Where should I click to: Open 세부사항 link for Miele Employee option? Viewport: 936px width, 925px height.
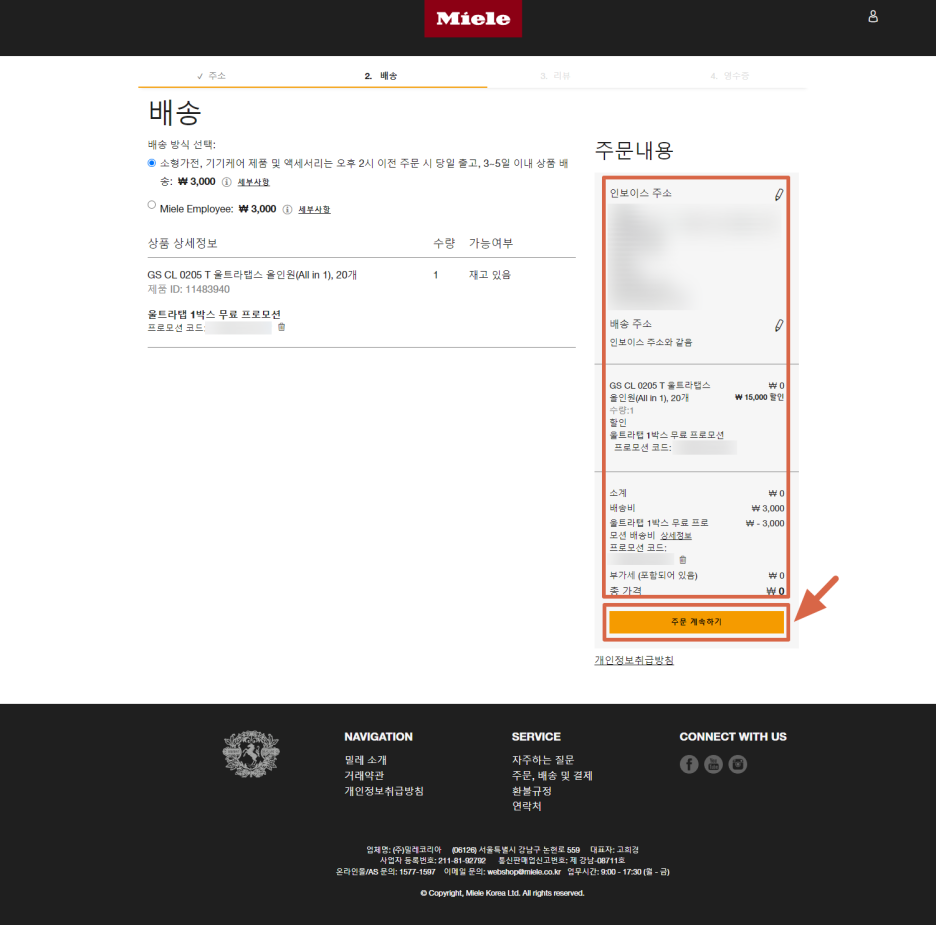pyautogui.click(x=314, y=209)
